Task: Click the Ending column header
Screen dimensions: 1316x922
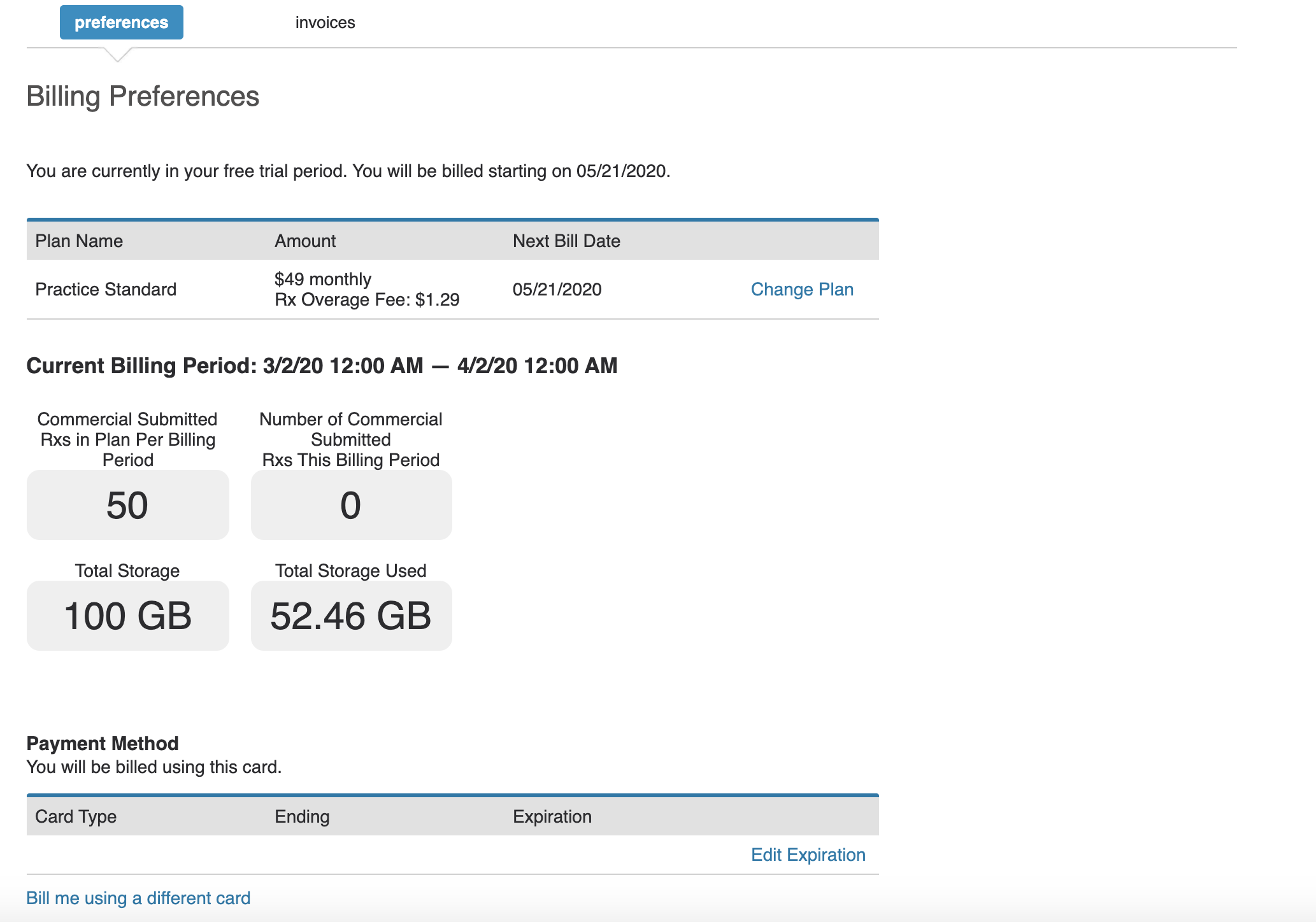Action: pos(302,817)
